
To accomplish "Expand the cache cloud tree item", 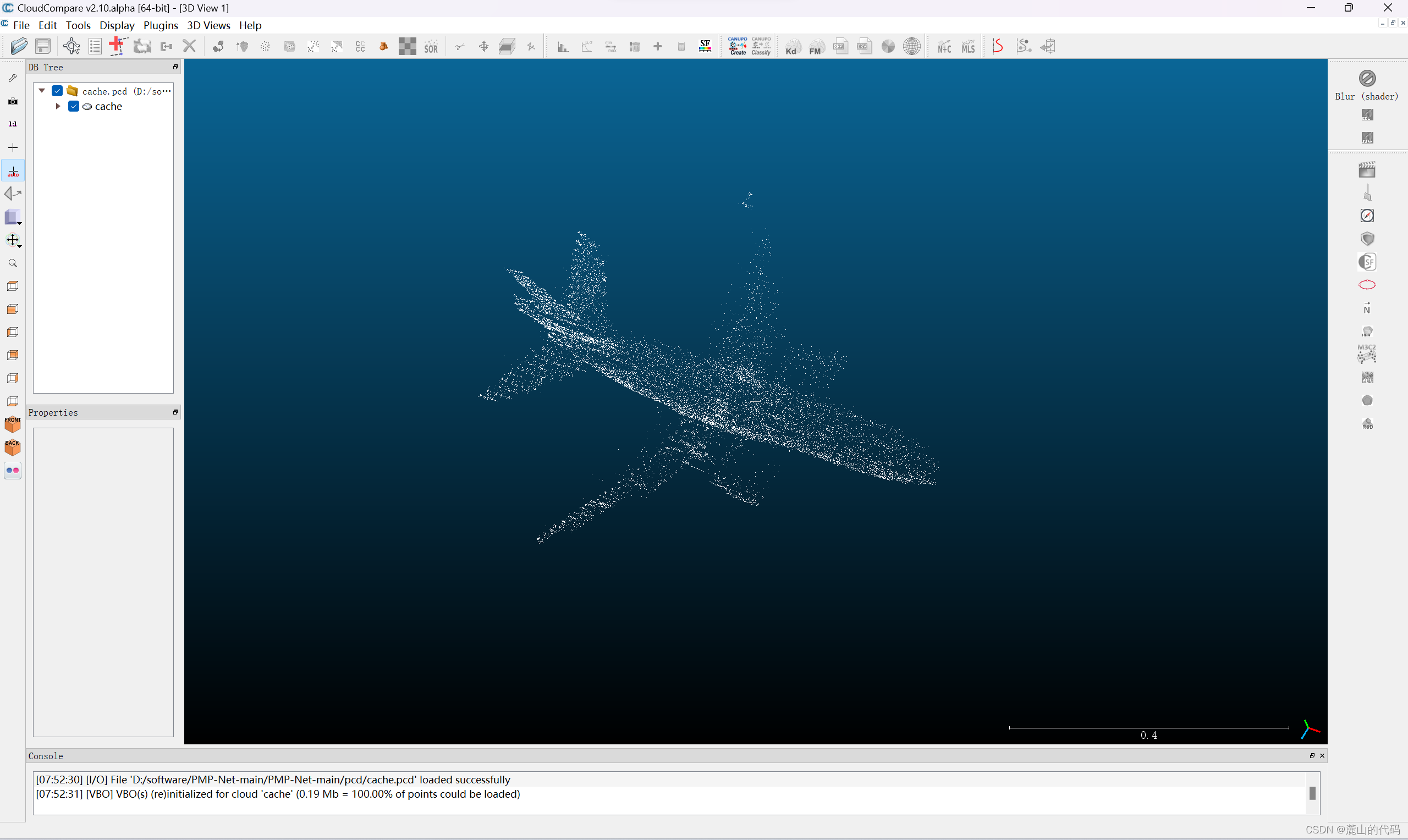I will 58,107.
